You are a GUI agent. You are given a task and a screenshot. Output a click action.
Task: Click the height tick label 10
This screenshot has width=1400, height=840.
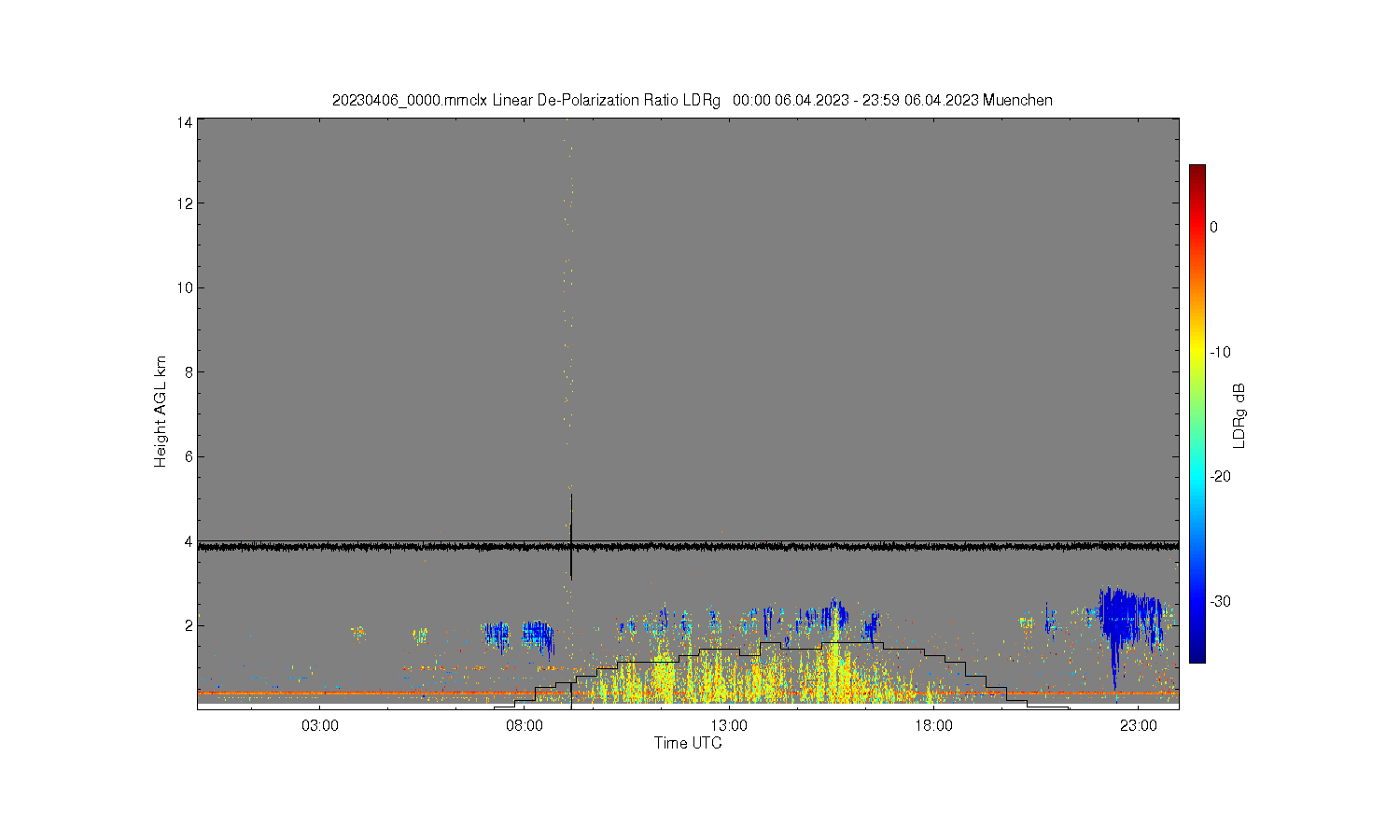pyautogui.click(x=186, y=287)
